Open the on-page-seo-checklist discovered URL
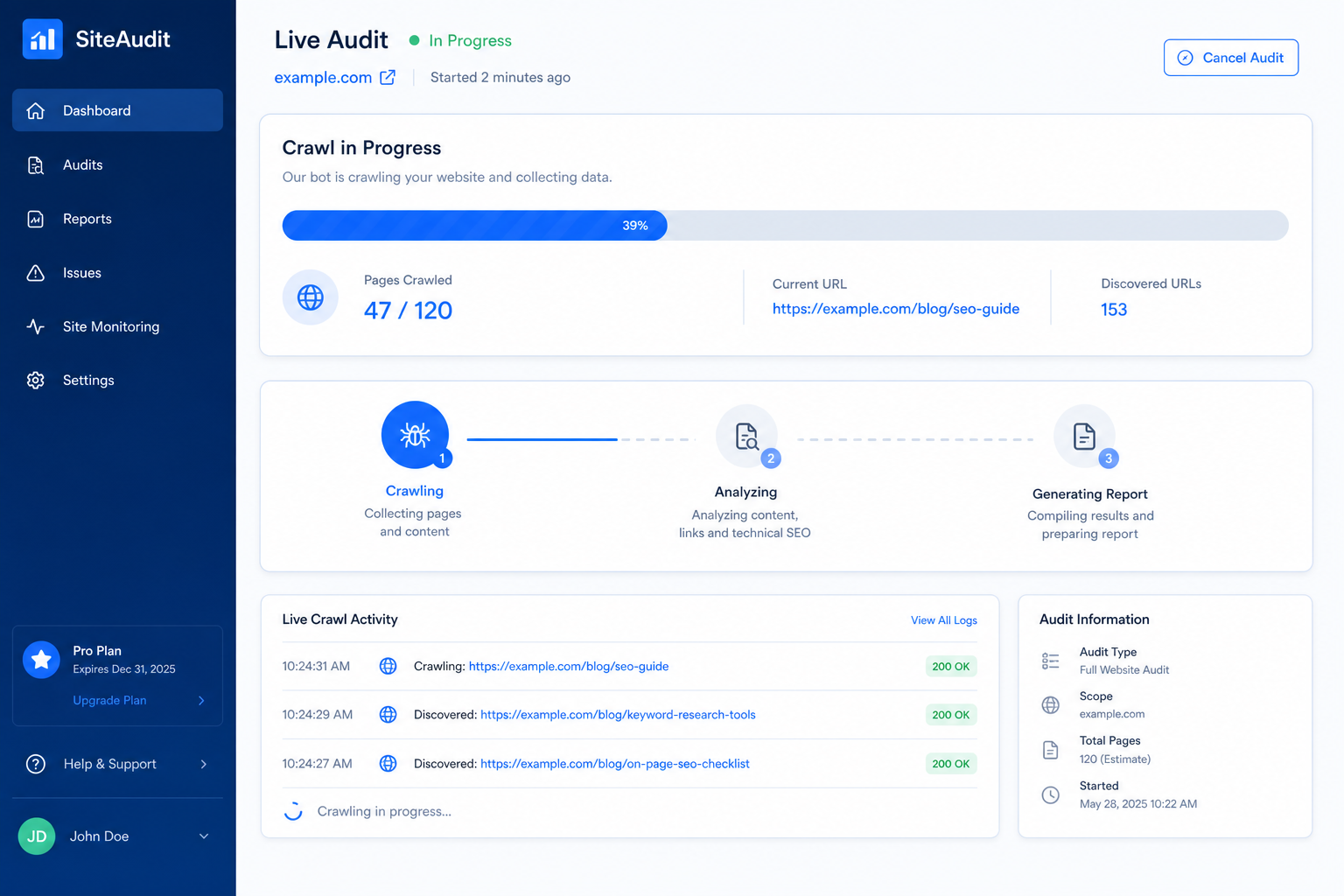 tap(615, 764)
